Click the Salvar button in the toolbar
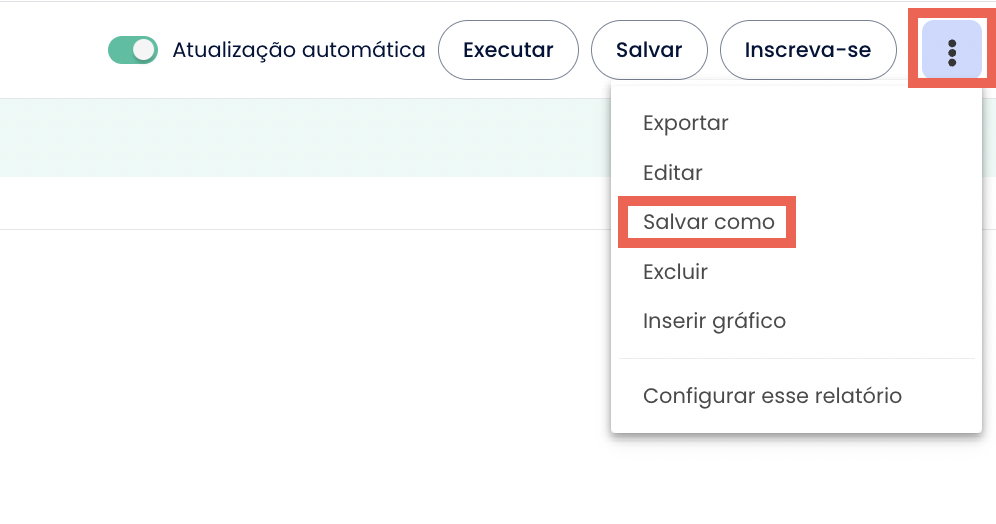The height and width of the screenshot is (524, 996). coord(649,50)
